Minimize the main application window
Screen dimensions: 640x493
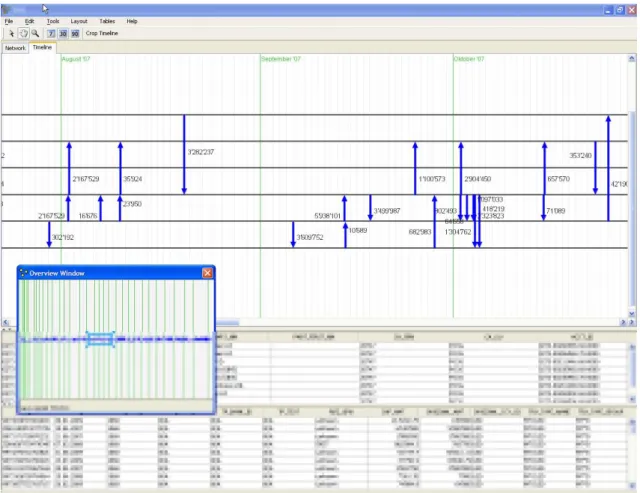pyautogui.click(x=608, y=10)
